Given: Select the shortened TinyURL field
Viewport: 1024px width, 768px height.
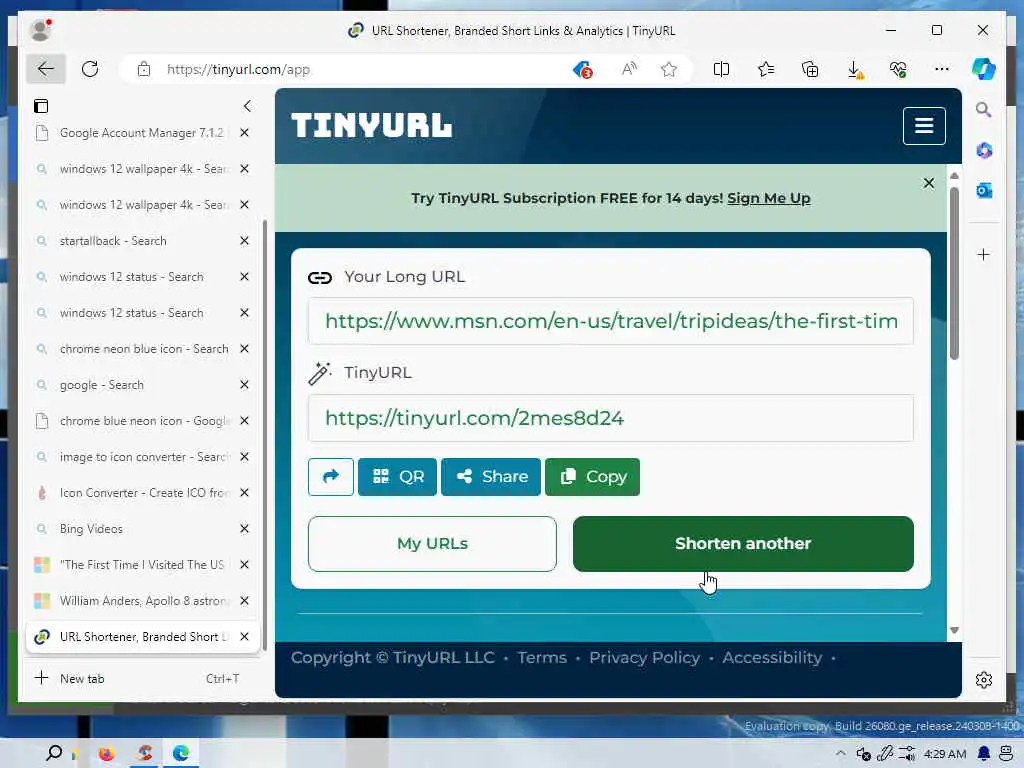Looking at the screenshot, I should pyautogui.click(x=611, y=418).
